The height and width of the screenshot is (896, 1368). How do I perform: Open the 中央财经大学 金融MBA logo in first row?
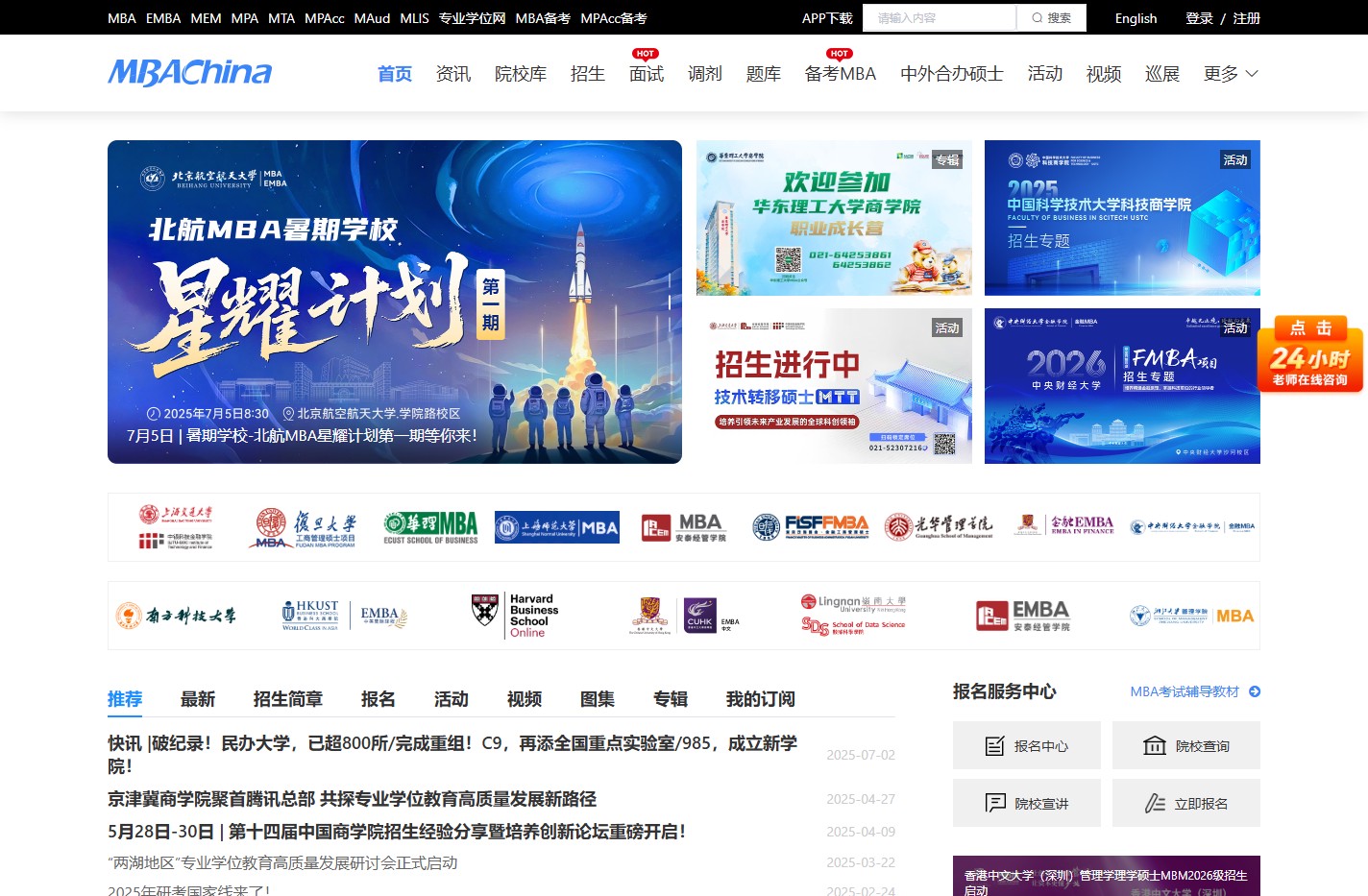1192,526
